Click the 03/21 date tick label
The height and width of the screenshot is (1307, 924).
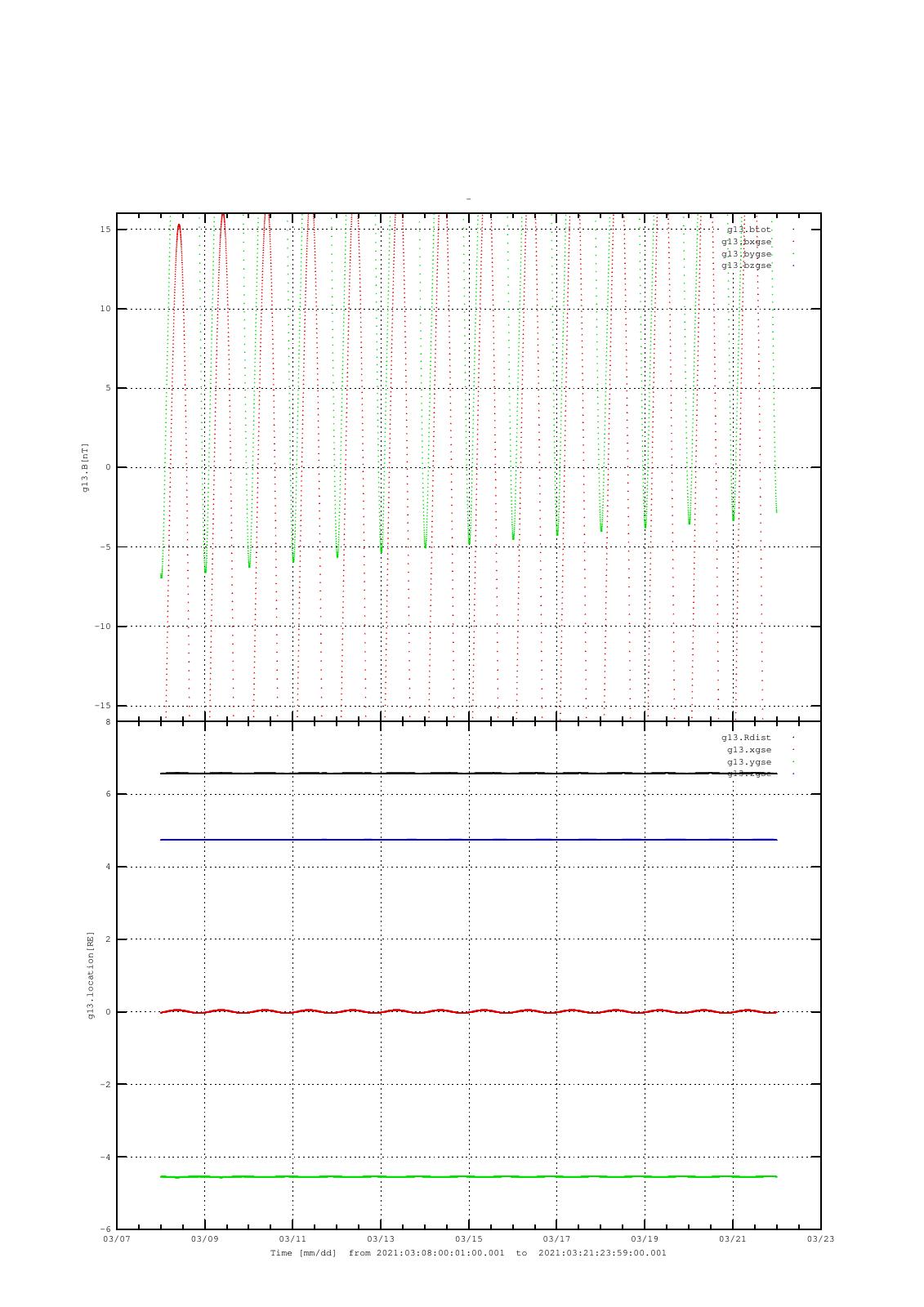pos(733,1239)
